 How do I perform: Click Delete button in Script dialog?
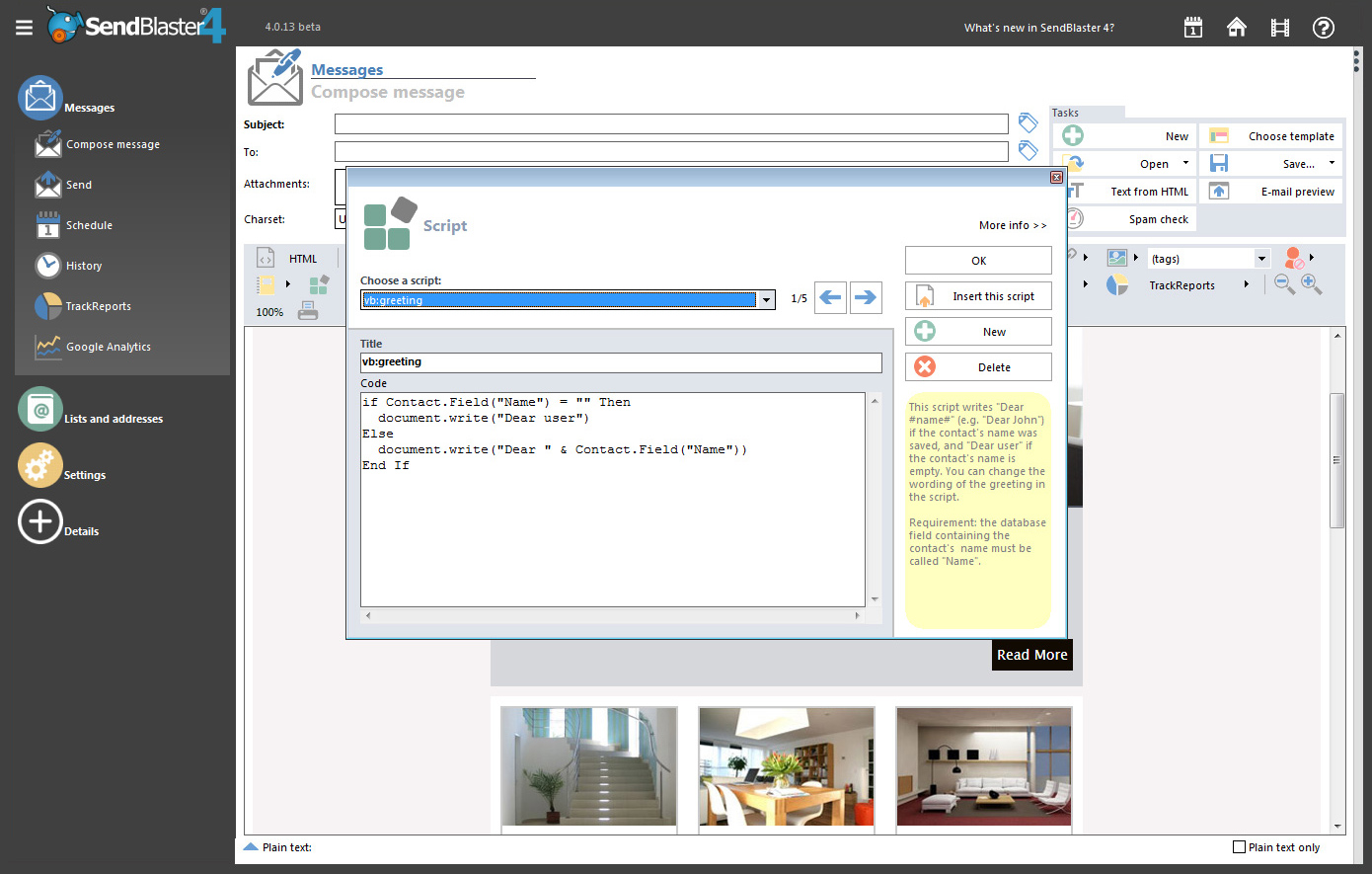click(x=978, y=367)
